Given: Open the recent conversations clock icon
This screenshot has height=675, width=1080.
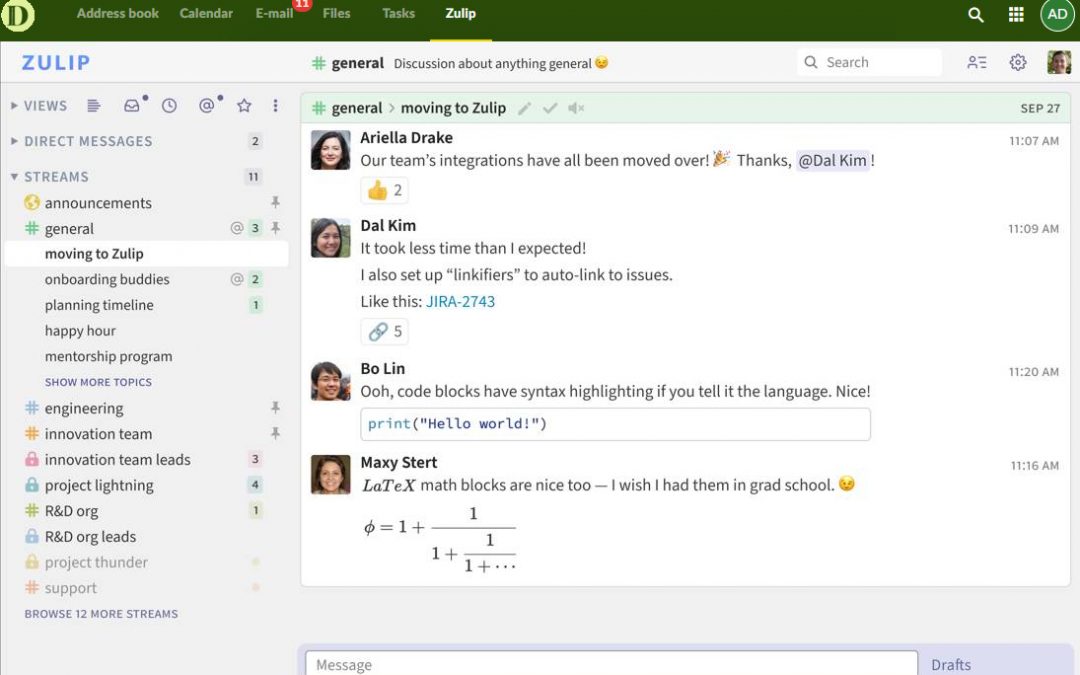Looking at the screenshot, I should coord(169,105).
